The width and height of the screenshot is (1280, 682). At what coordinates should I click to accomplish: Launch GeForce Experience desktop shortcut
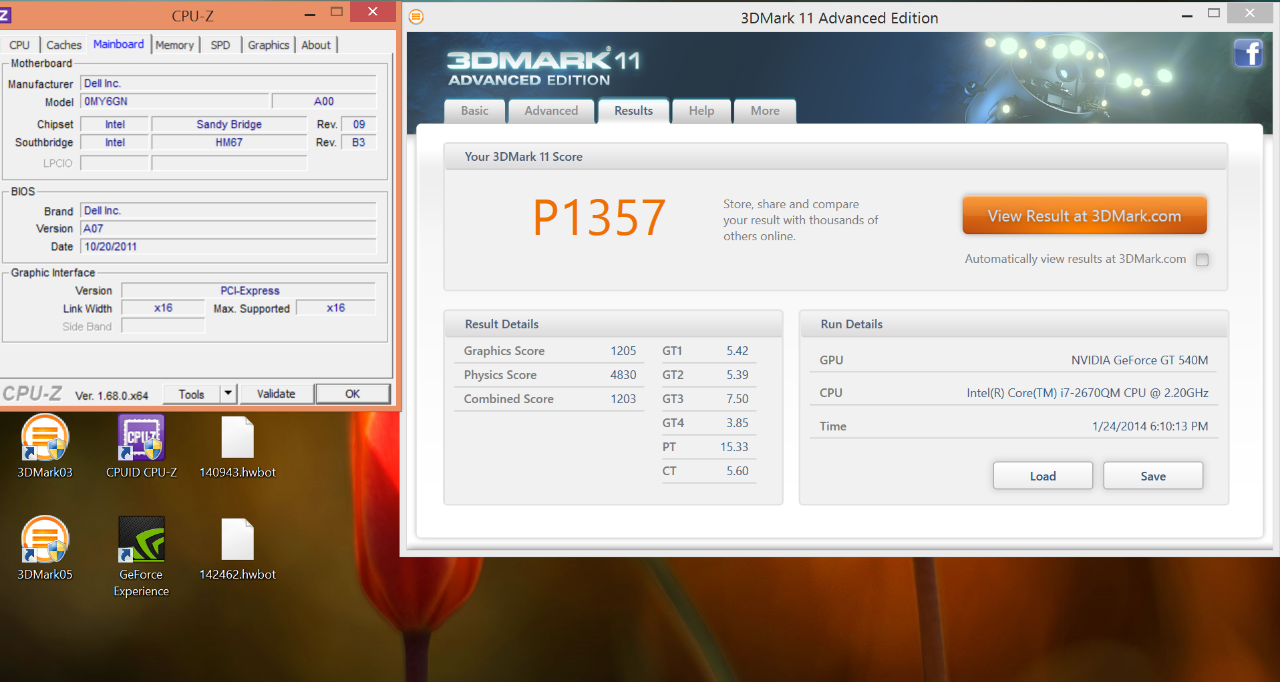click(x=141, y=557)
